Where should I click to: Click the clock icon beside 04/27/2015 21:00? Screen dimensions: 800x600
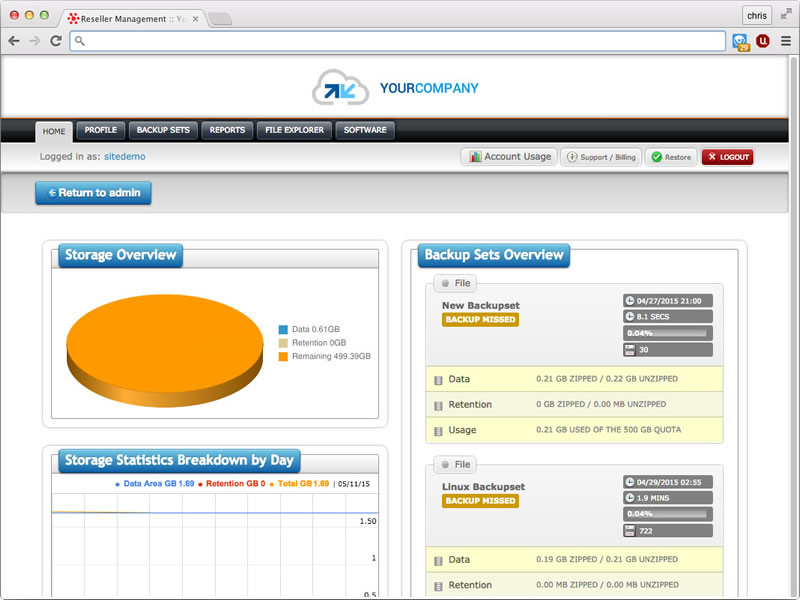tap(630, 301)
